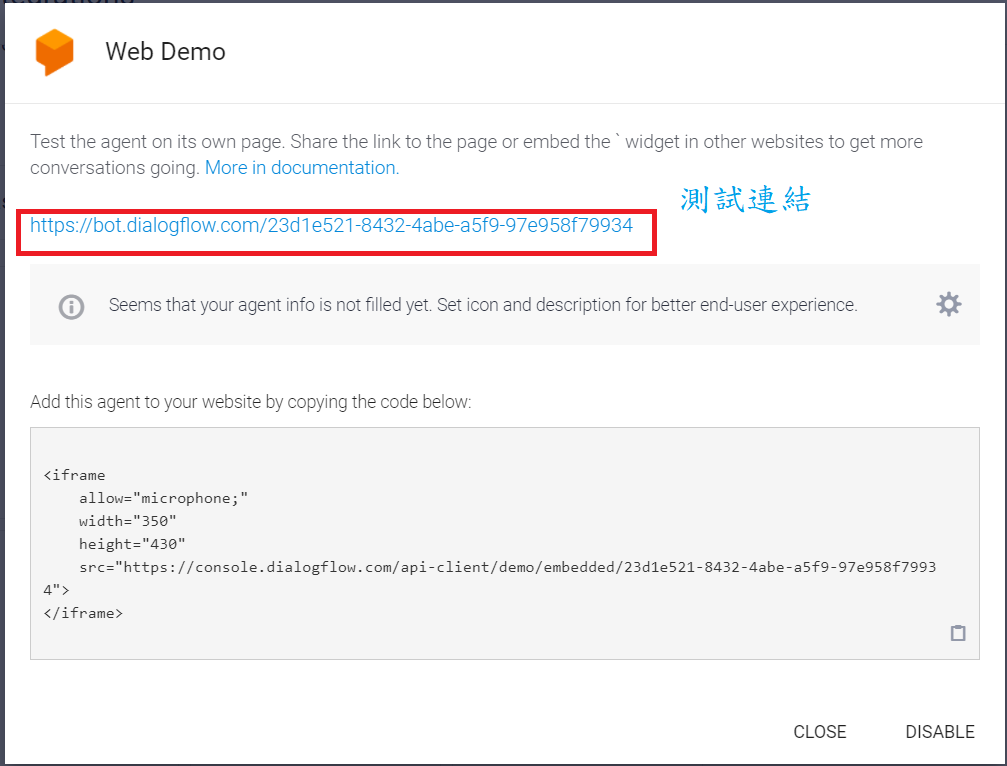Copy embed code using clipboard icon
1007x766 pixels.
[958, 632]
